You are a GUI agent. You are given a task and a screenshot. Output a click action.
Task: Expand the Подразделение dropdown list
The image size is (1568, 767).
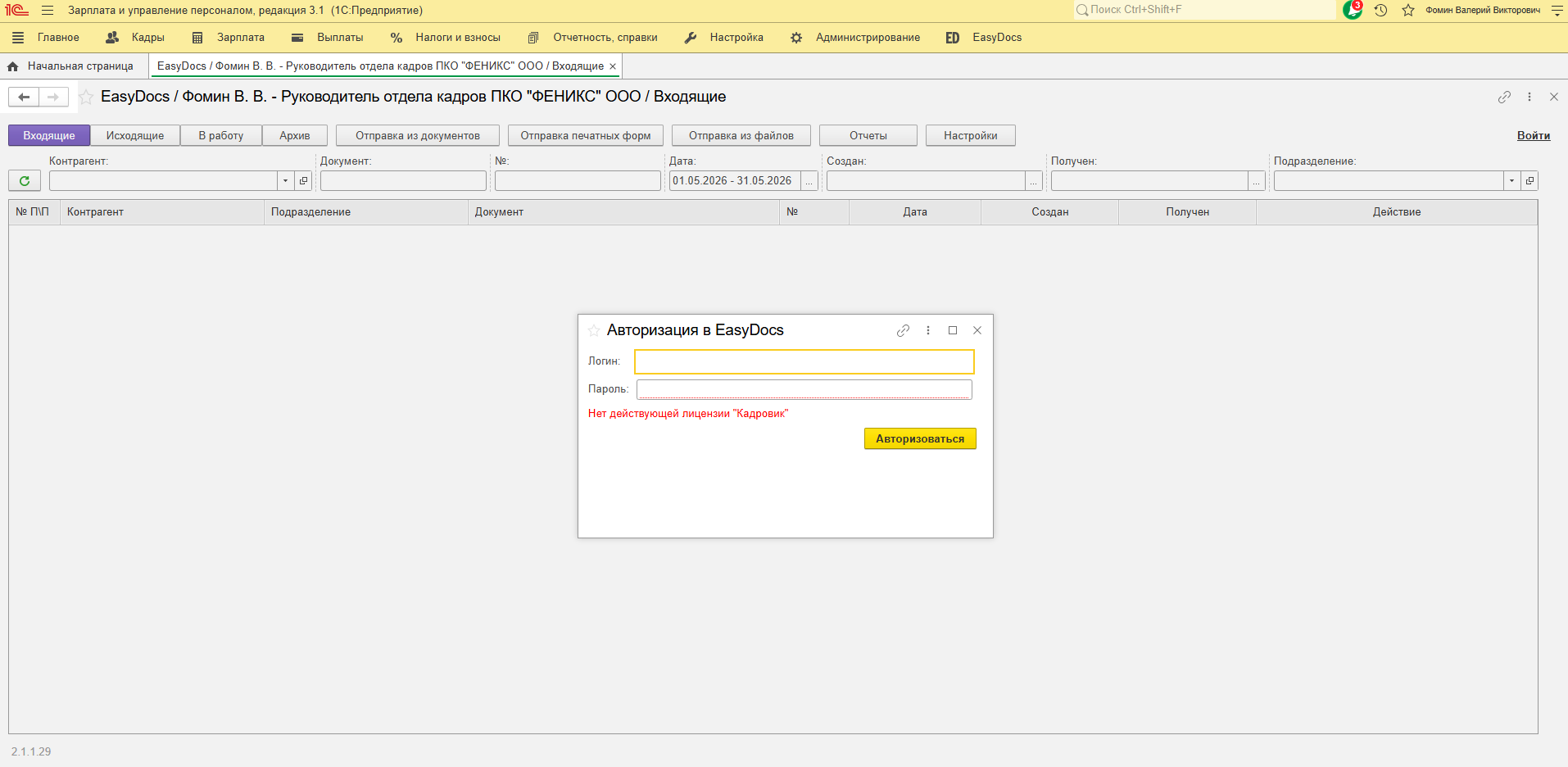point(1512,180)
